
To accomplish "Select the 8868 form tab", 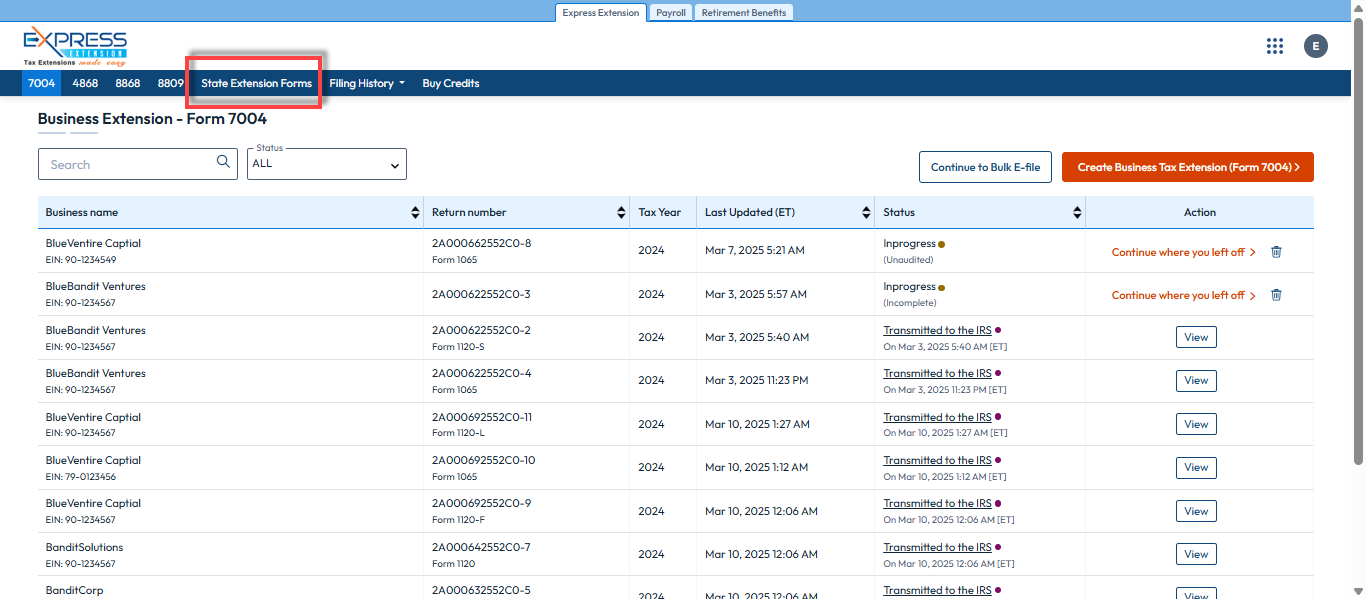I will point(128,83).
